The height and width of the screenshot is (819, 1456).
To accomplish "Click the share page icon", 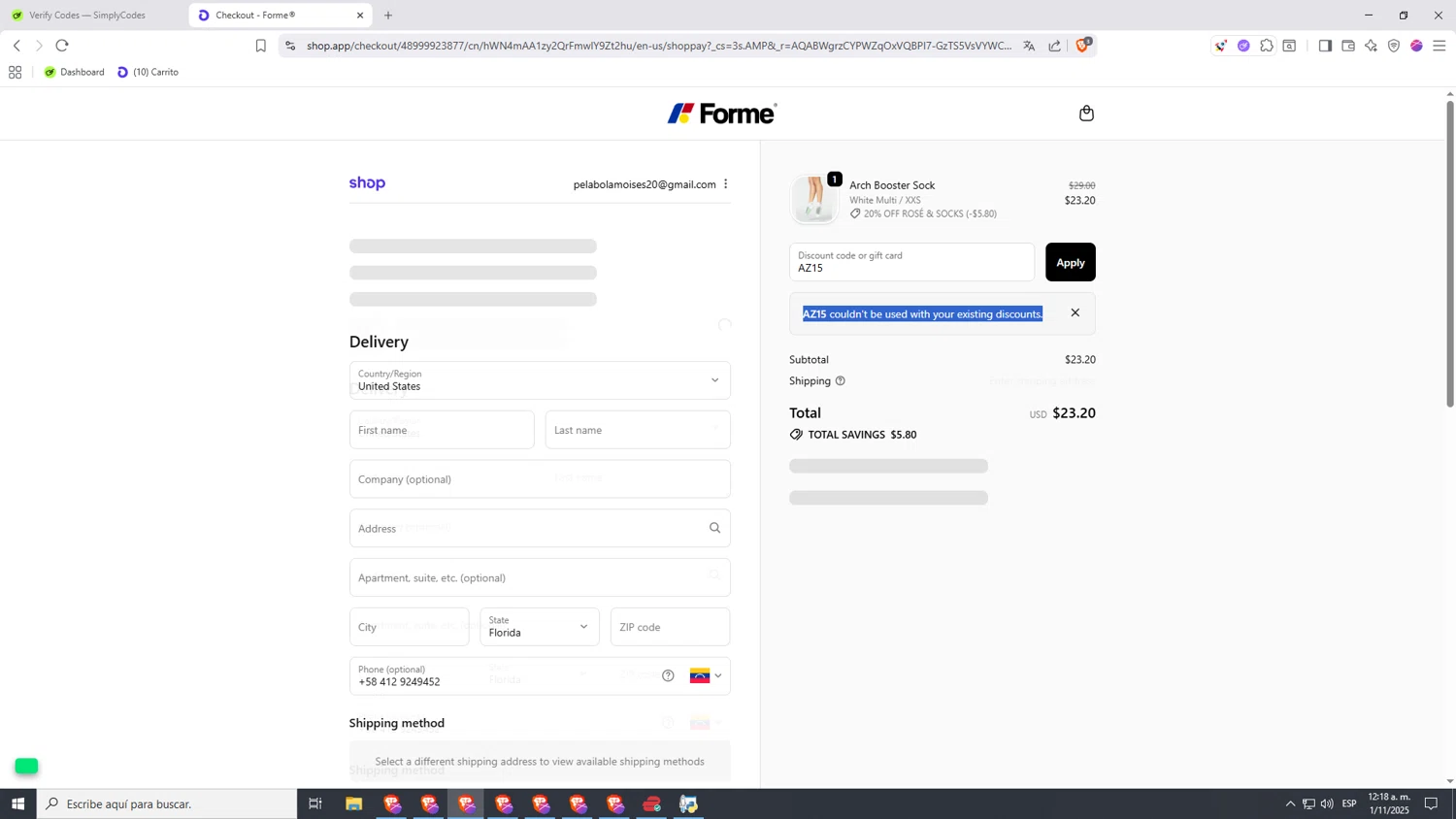I will [1055, 46].
